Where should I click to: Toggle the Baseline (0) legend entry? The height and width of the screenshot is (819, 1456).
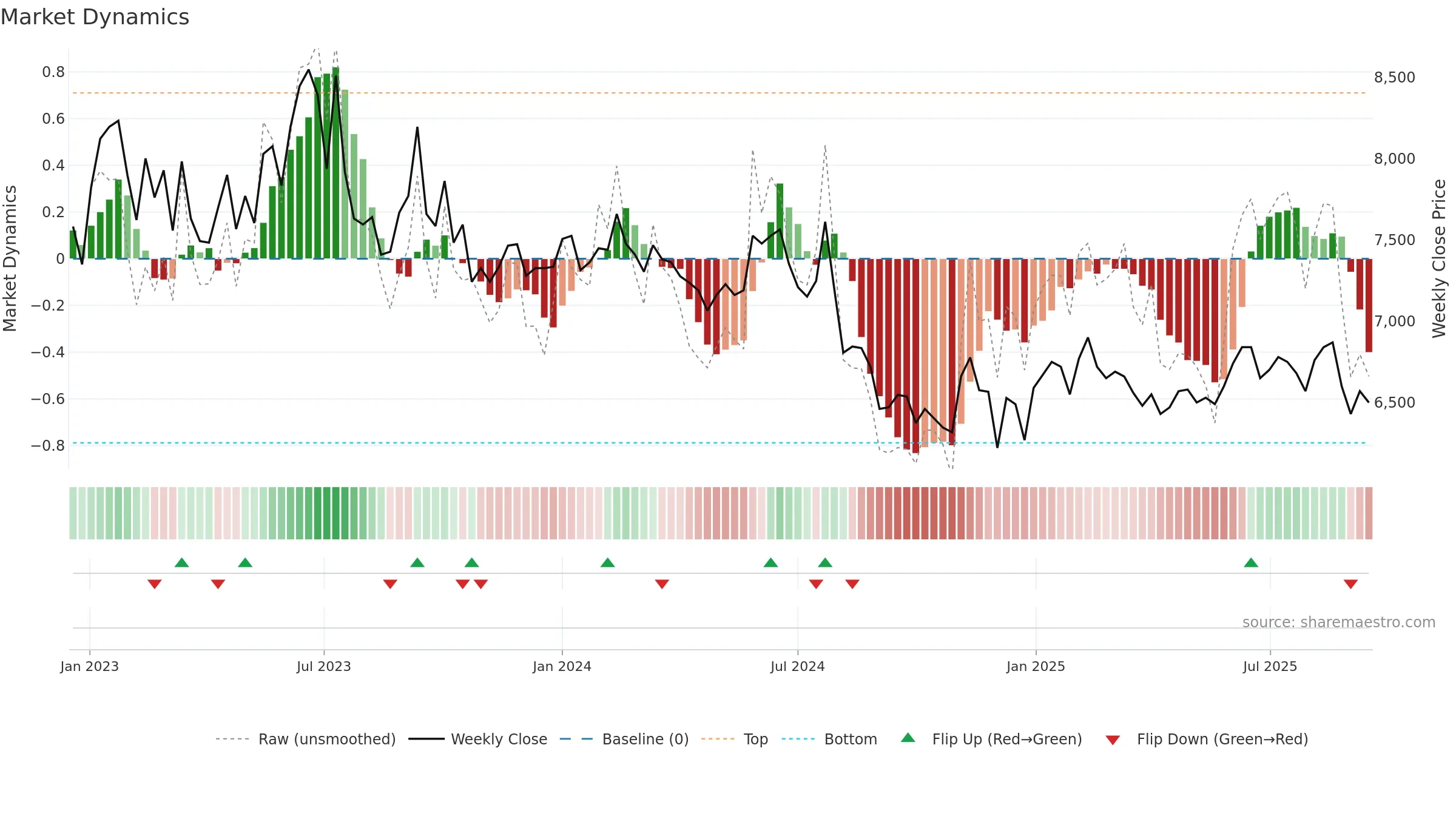[x=624, y=739]
